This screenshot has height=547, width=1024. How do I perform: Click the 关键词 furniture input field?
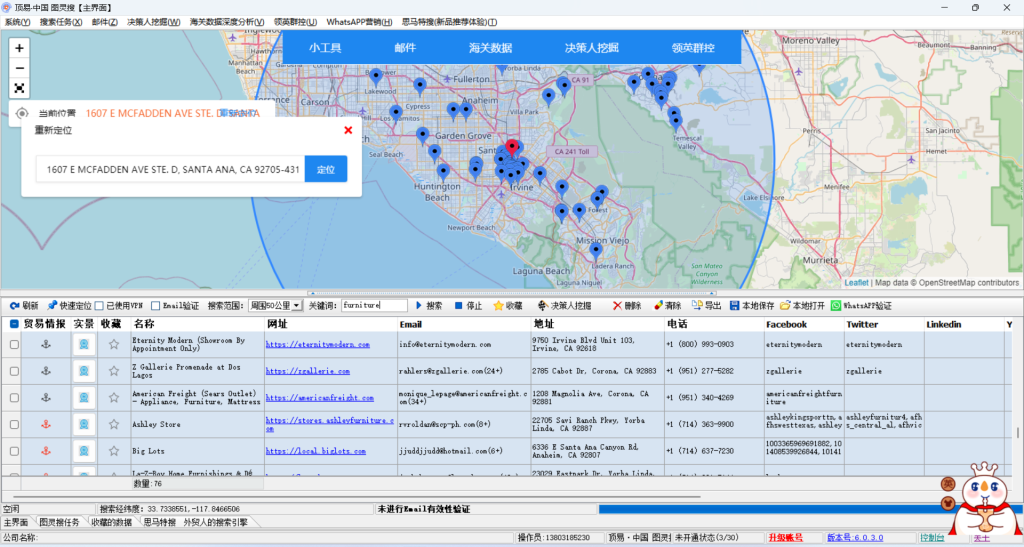[374, 306]
